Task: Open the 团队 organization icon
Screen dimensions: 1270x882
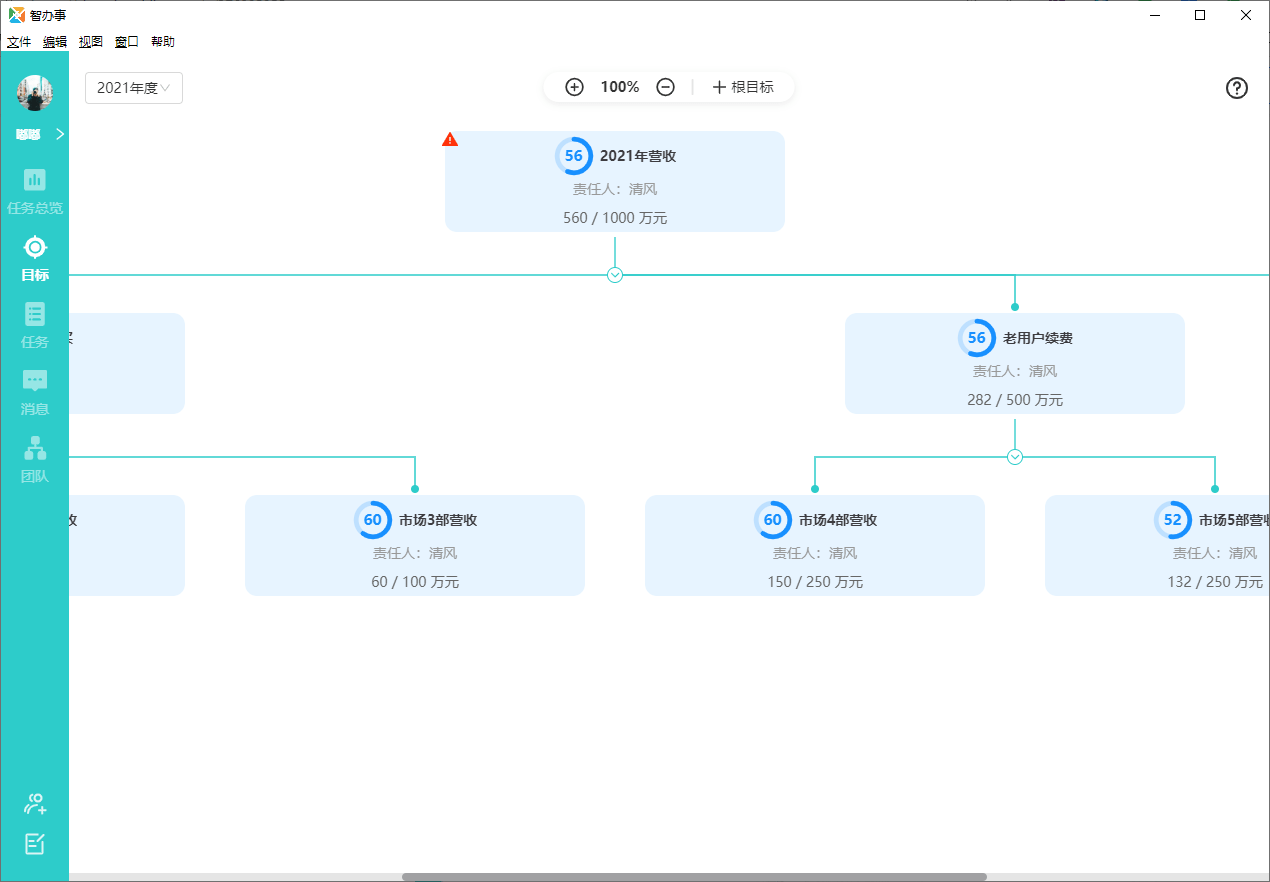Action: pyautogui.click(x=35, y=448)
